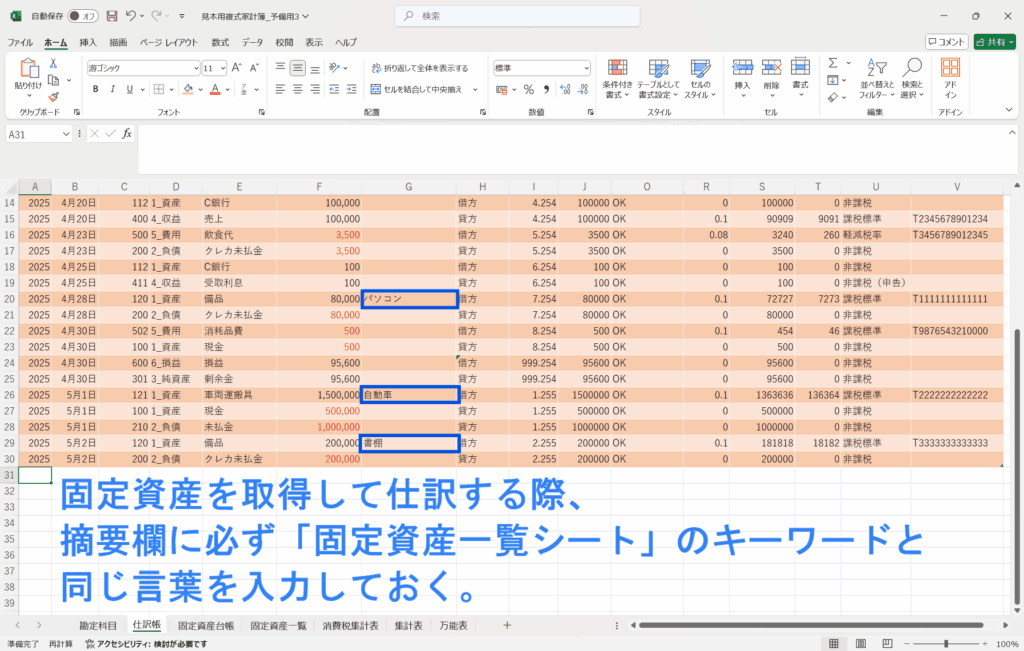
Task: Open the File (ファイル) tab
Action: 20,42
